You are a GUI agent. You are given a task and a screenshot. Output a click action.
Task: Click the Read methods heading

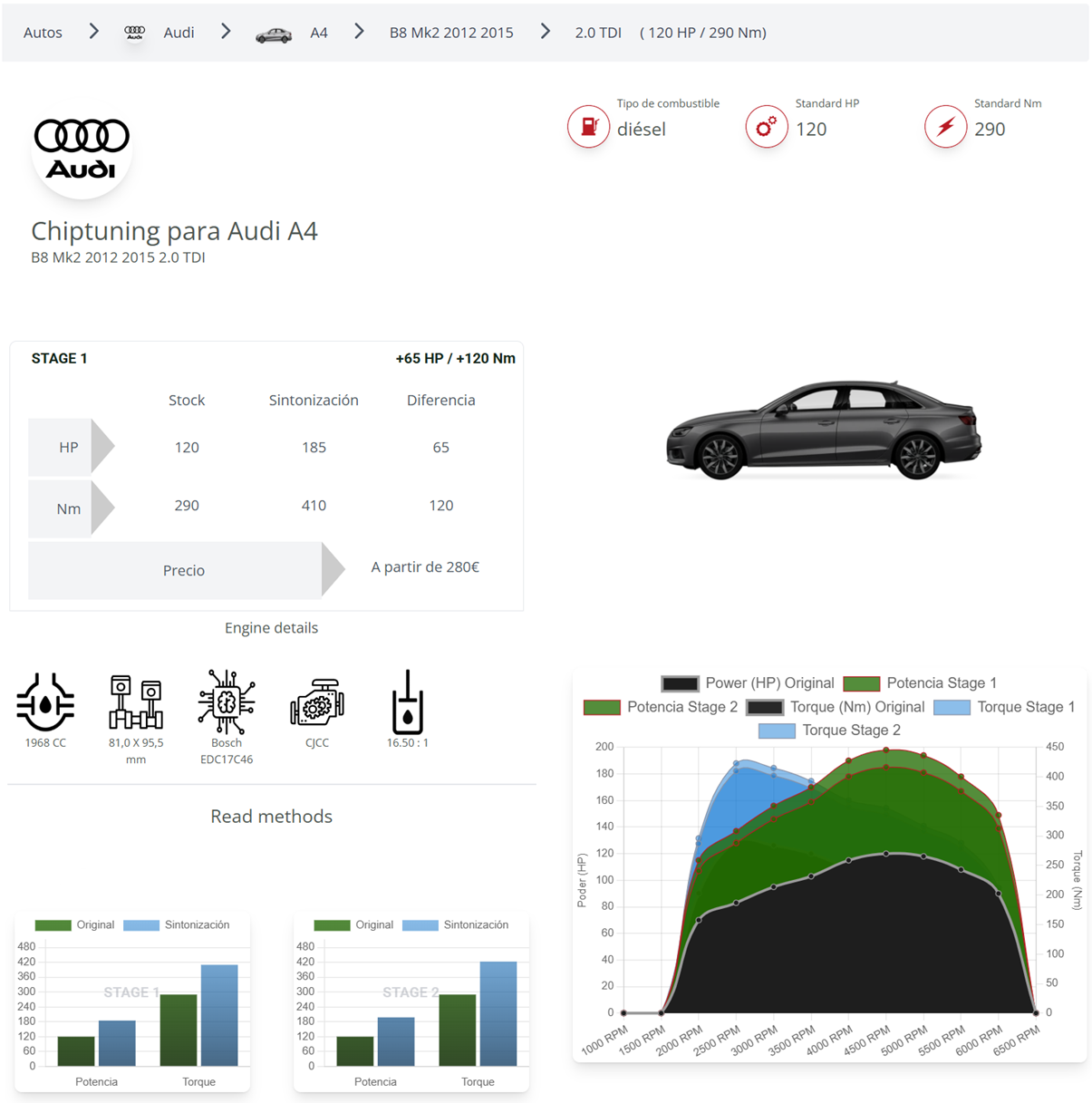pos(271,817)
